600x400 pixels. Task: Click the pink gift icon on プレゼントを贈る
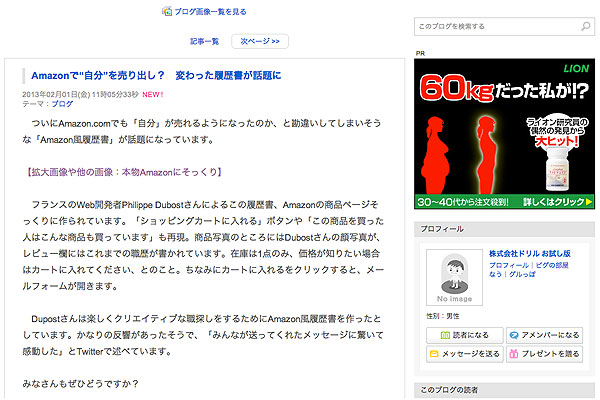pos(514,354)
